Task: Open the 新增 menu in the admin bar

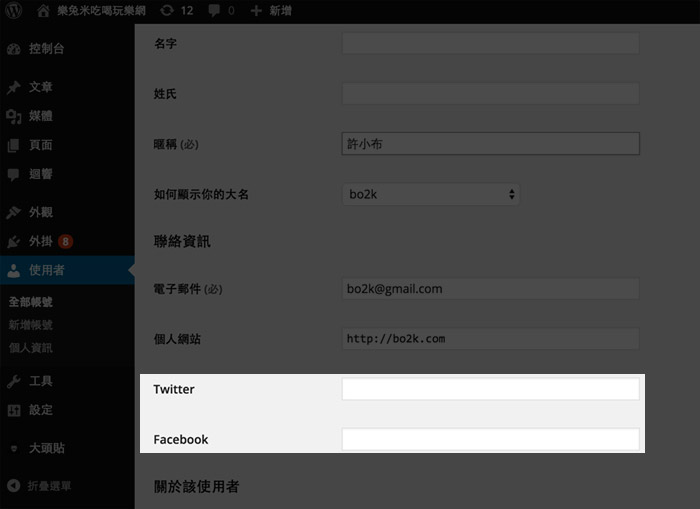Action: [x=280, y=10]
